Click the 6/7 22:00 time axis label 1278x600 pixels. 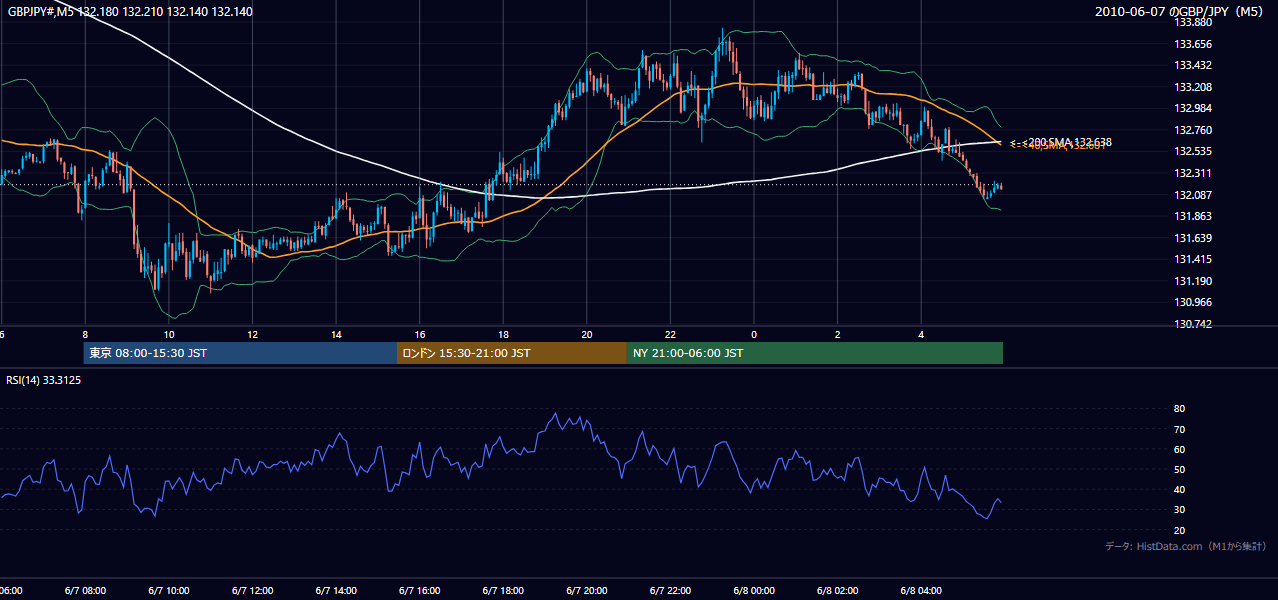tap(670, 590)
